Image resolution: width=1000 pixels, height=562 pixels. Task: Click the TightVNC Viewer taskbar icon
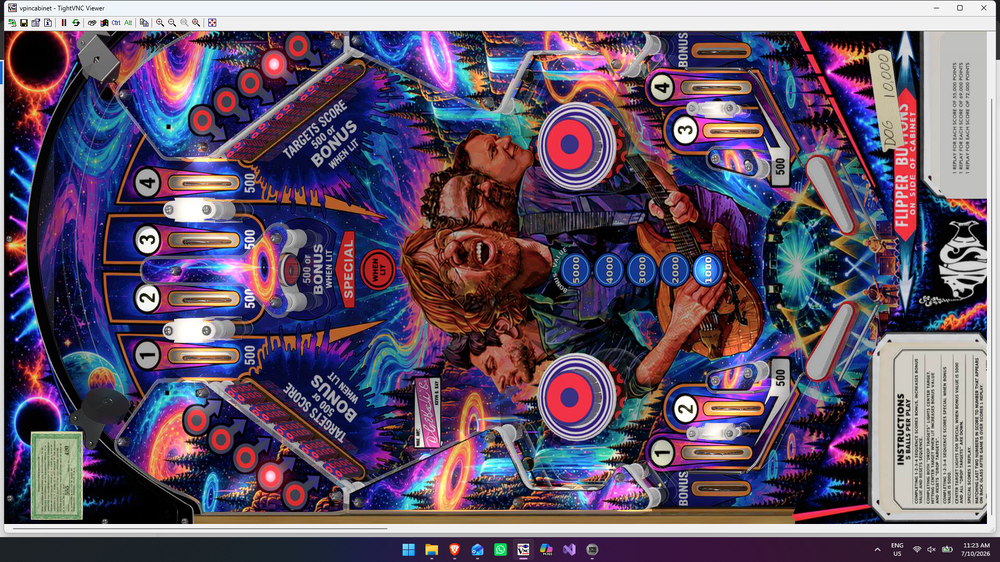[x=524, y=549]
